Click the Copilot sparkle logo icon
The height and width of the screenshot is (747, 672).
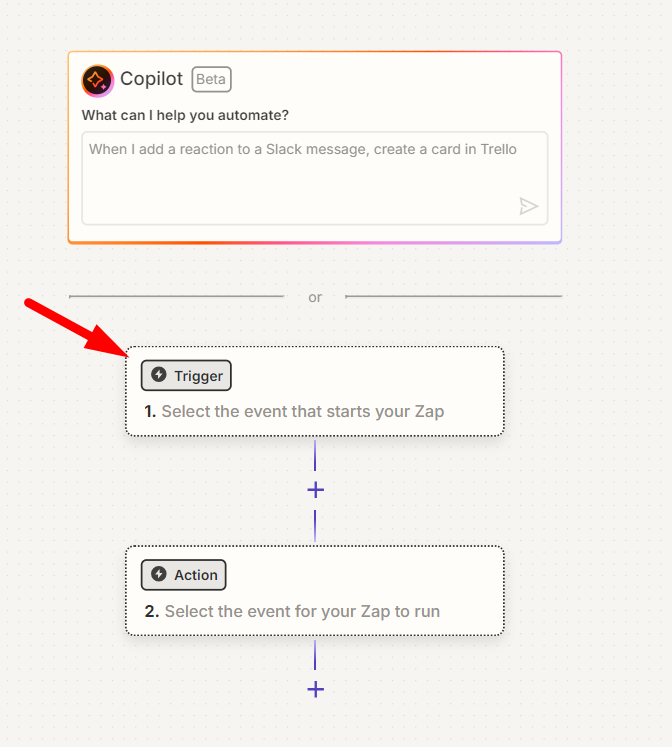click(98, 80)
